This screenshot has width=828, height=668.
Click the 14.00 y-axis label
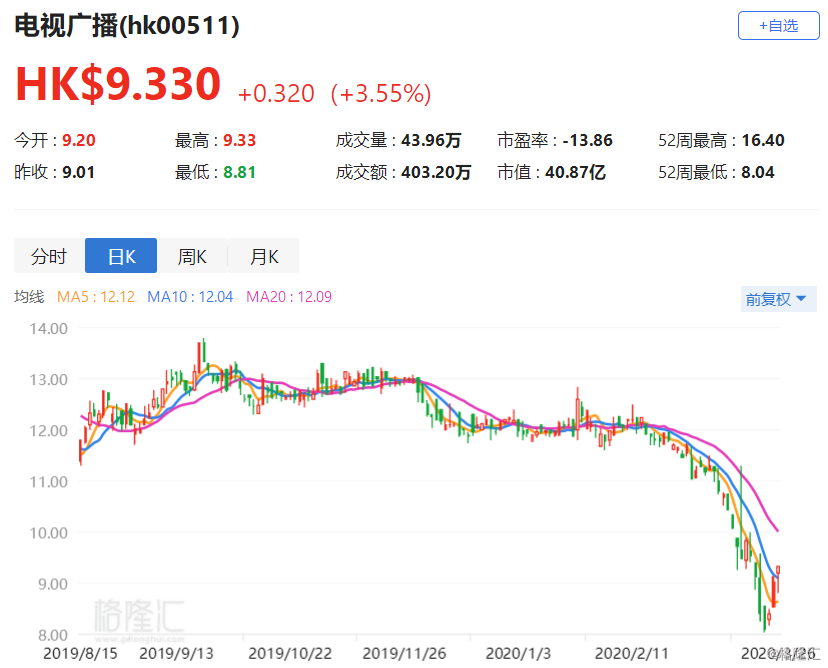pos(49,328)
